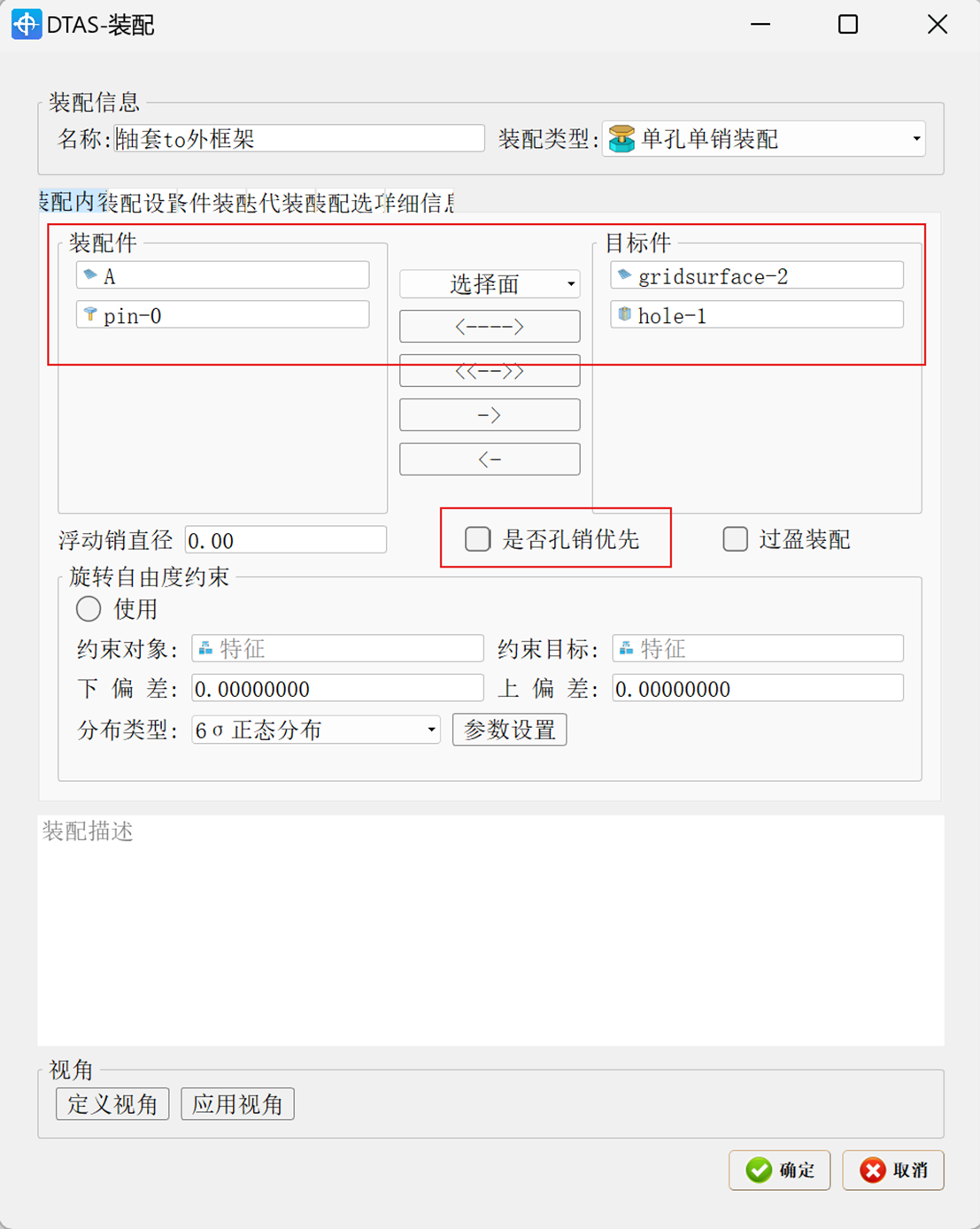Click the DTAS logo in the title bar

tap(26, 24)
